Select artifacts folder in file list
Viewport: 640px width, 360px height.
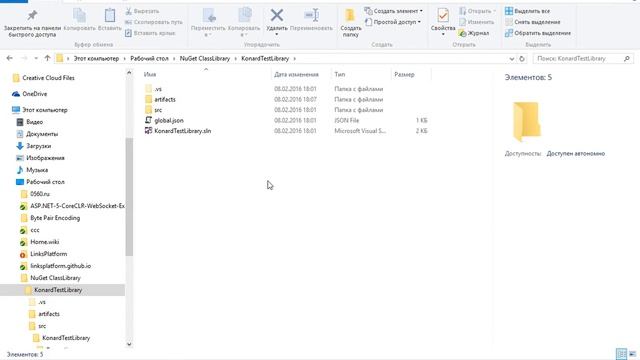click(165, 99)
